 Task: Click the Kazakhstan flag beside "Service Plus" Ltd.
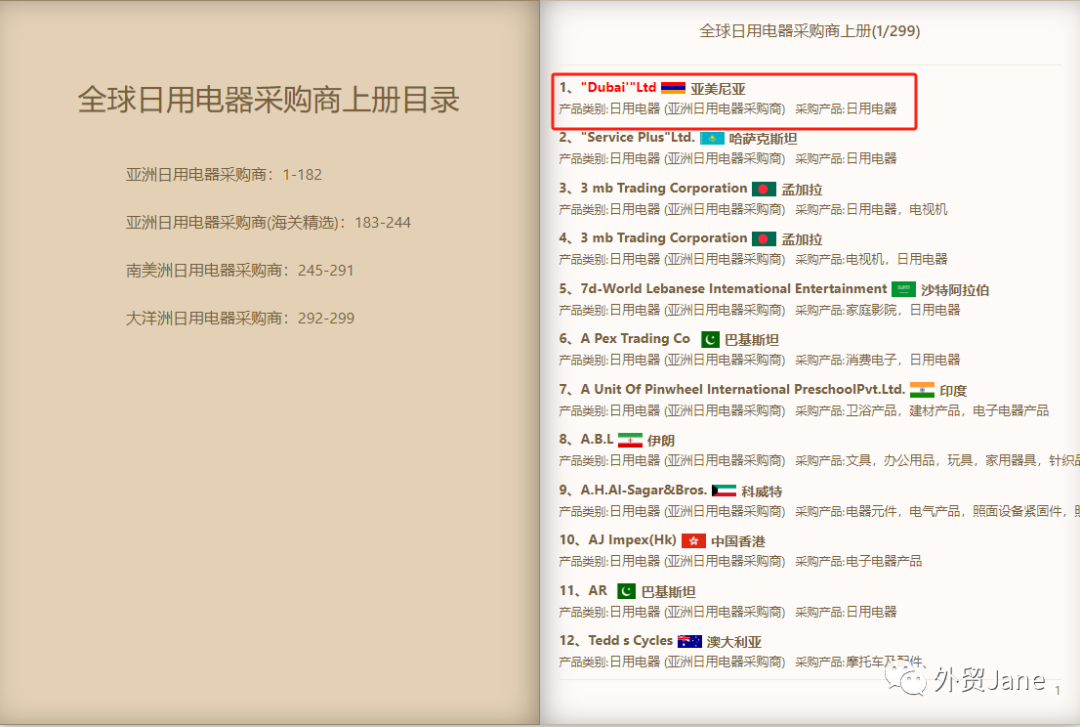pos(712,139)
